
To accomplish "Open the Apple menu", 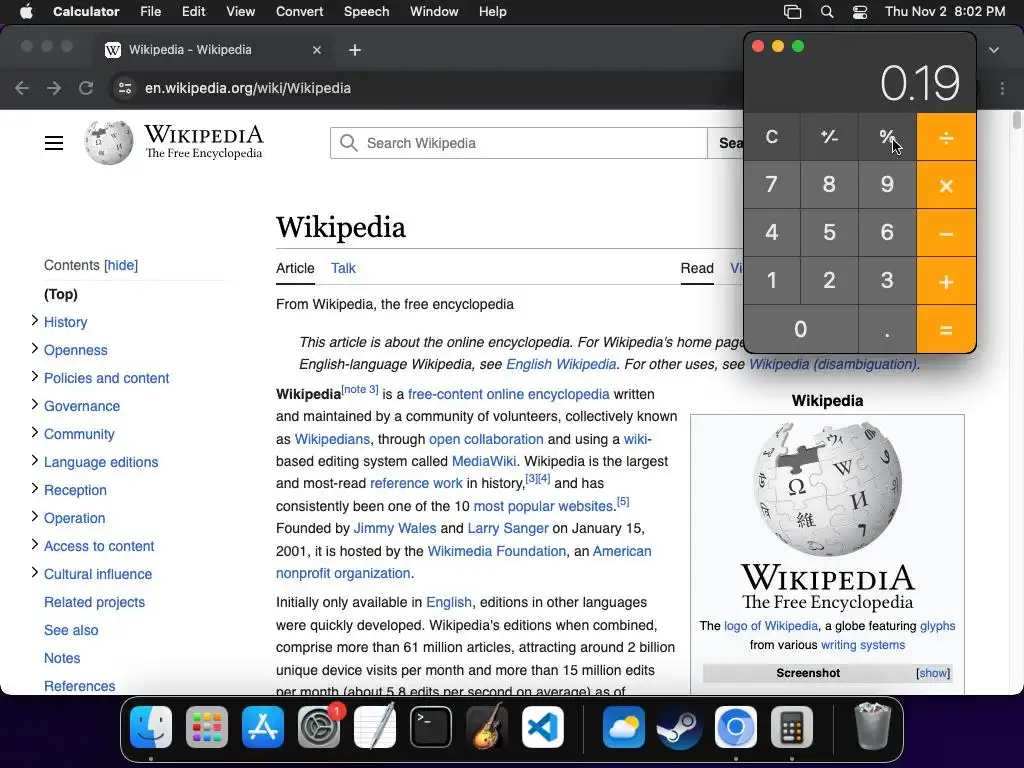I will [26, 12].
